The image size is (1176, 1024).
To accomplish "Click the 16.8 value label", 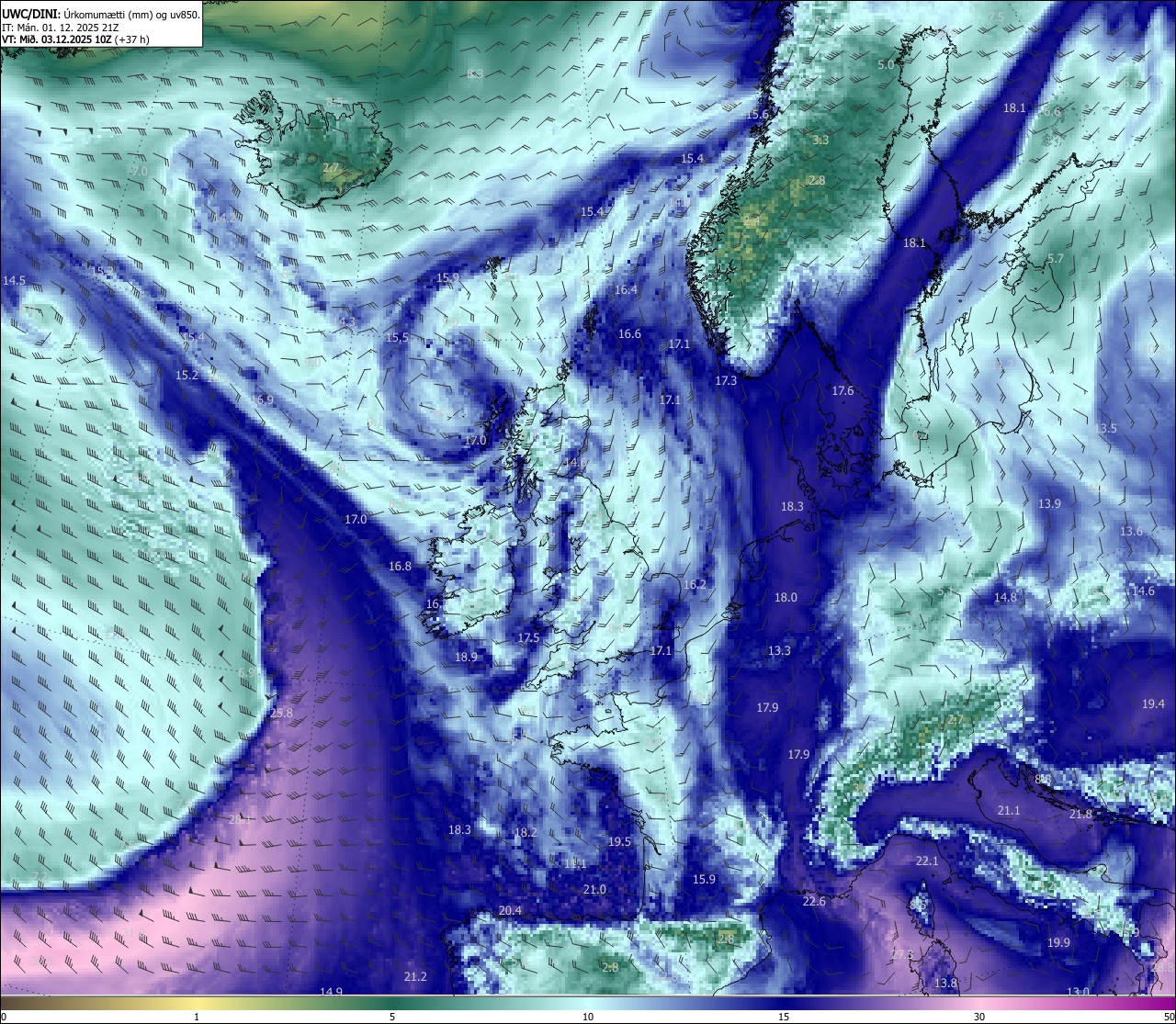I will pyautogui.click(x=400, y=566).
